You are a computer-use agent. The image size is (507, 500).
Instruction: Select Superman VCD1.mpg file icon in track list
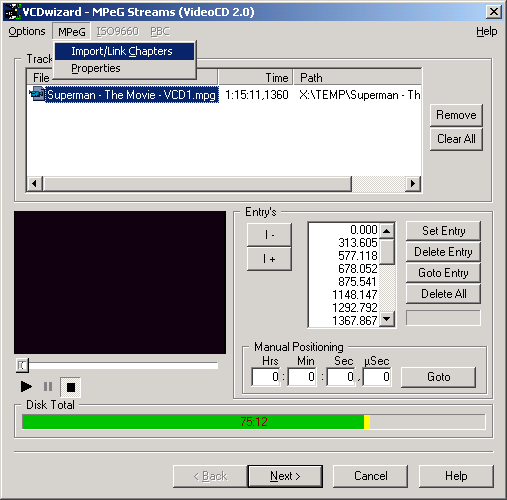click(x=36, y=94)
